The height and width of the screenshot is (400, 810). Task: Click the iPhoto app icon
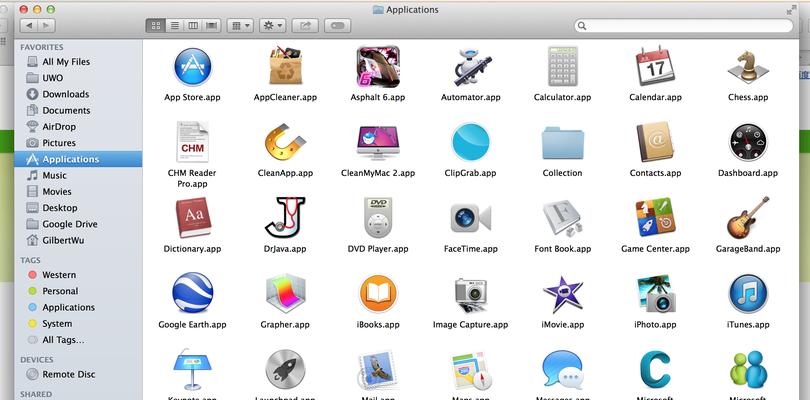(656, 294)
